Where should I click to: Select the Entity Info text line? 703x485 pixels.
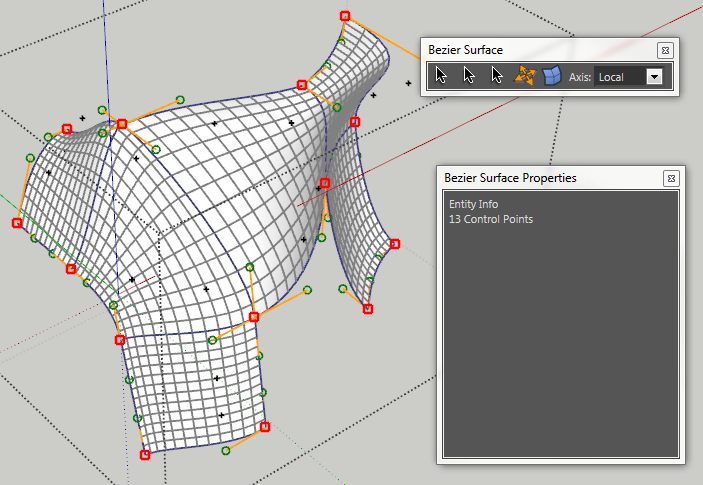coord(474,205)
